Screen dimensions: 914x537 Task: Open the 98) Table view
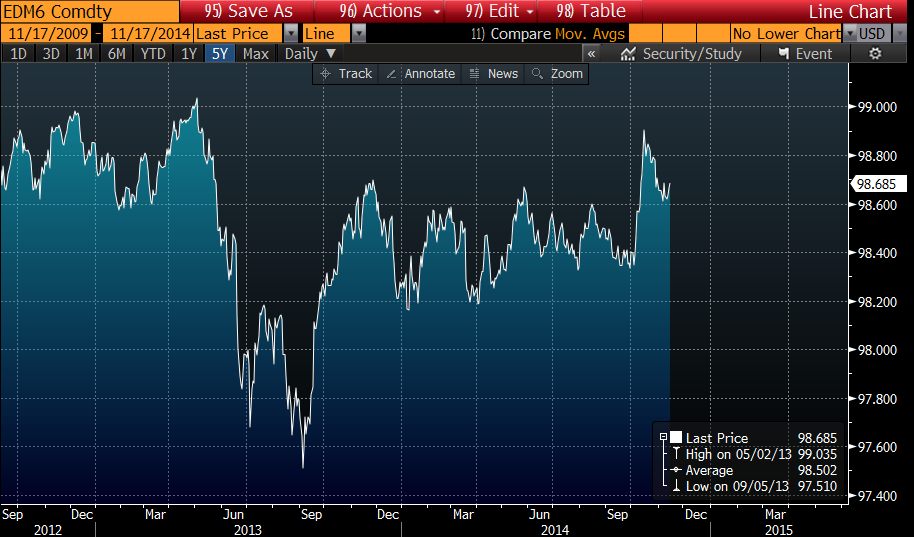click(590, 11)
